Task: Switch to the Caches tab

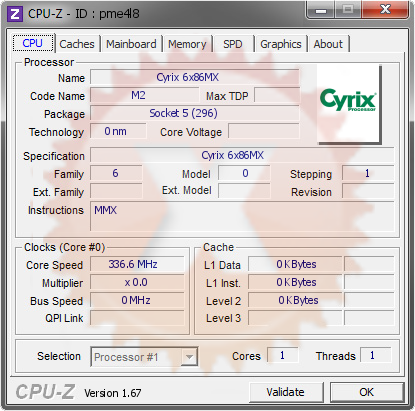Action: (x=77, y=44)
